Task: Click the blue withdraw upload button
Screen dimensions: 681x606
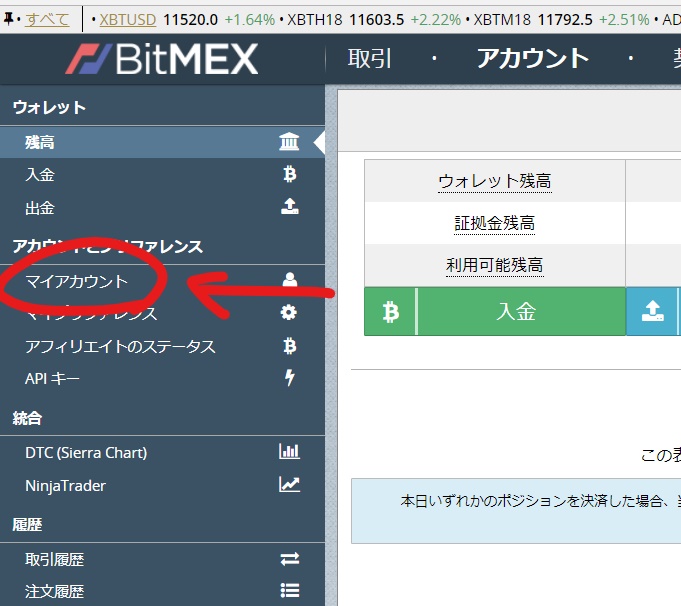Action: tap(653, 311)
